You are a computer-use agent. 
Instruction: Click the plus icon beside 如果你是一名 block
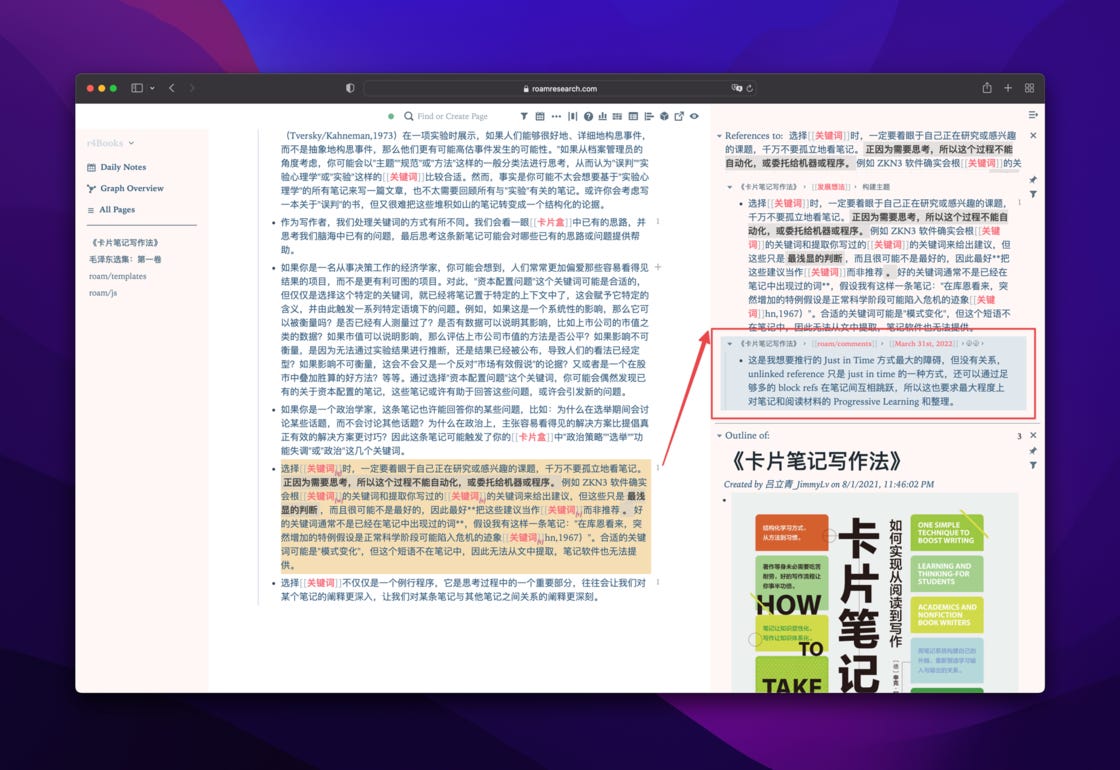pyautogui.click(x=658, y=267)
